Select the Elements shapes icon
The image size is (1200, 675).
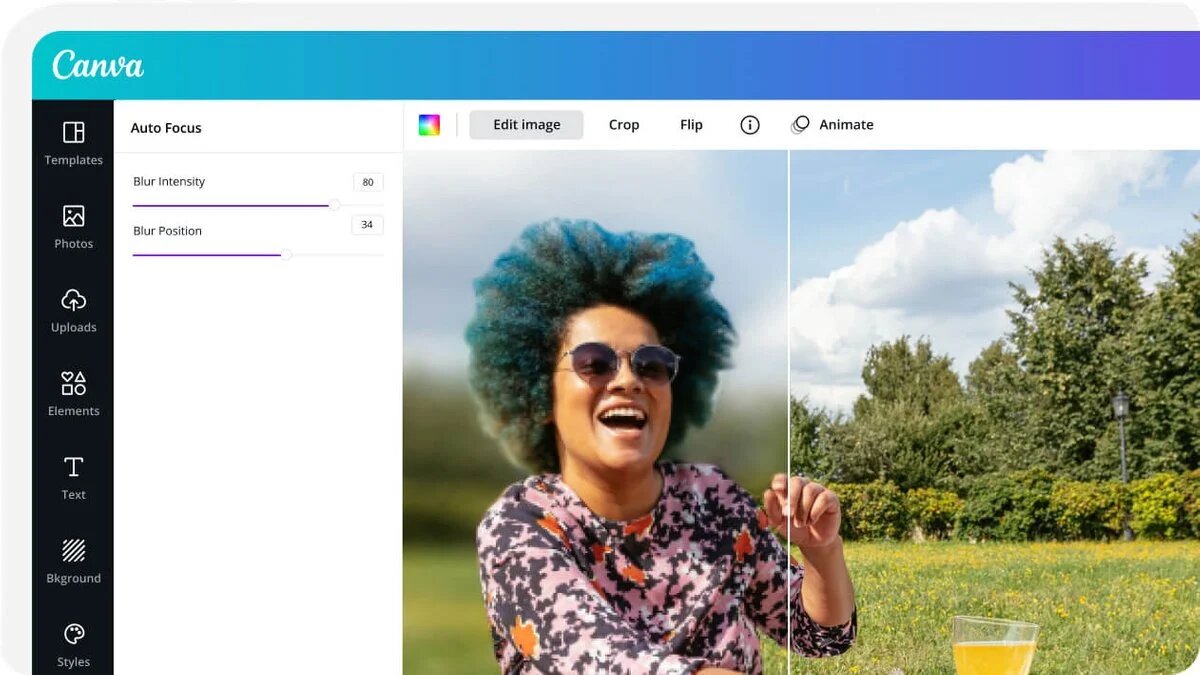pyautogui.click(x=73, y=383)
